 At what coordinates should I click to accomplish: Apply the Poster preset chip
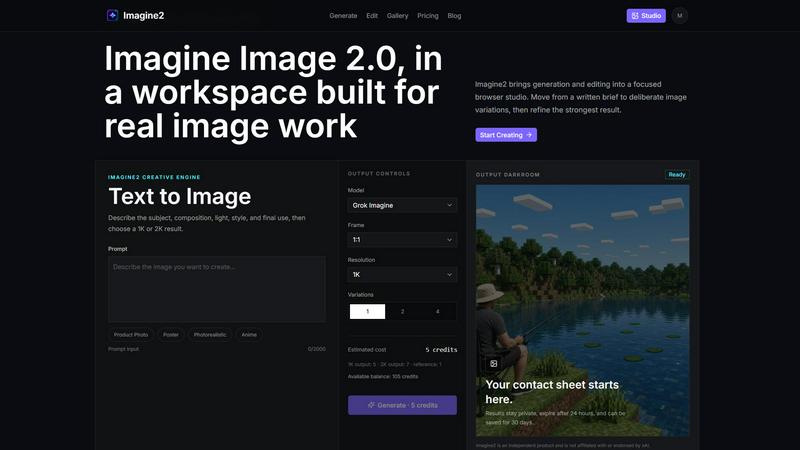(171, 335)
